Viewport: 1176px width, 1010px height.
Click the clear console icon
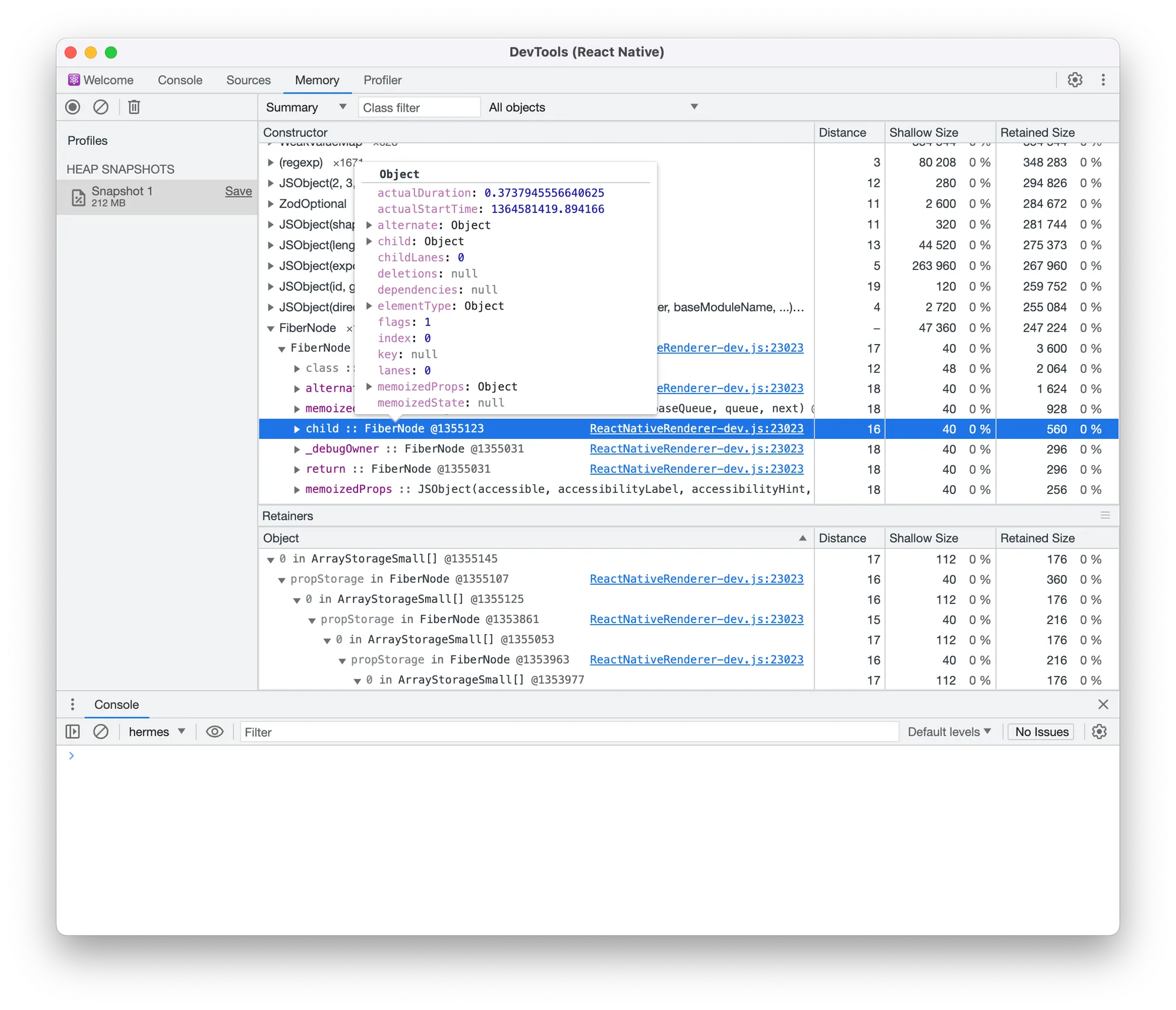pyautogui.click(x=101, y=732)
